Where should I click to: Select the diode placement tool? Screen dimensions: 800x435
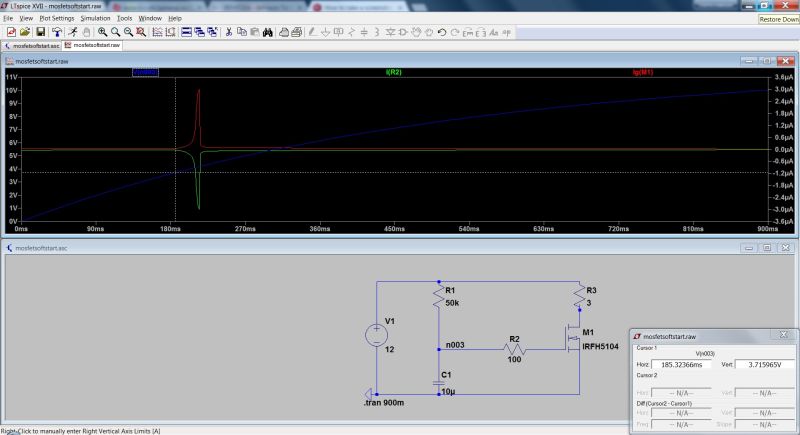(x=390, y=32)
